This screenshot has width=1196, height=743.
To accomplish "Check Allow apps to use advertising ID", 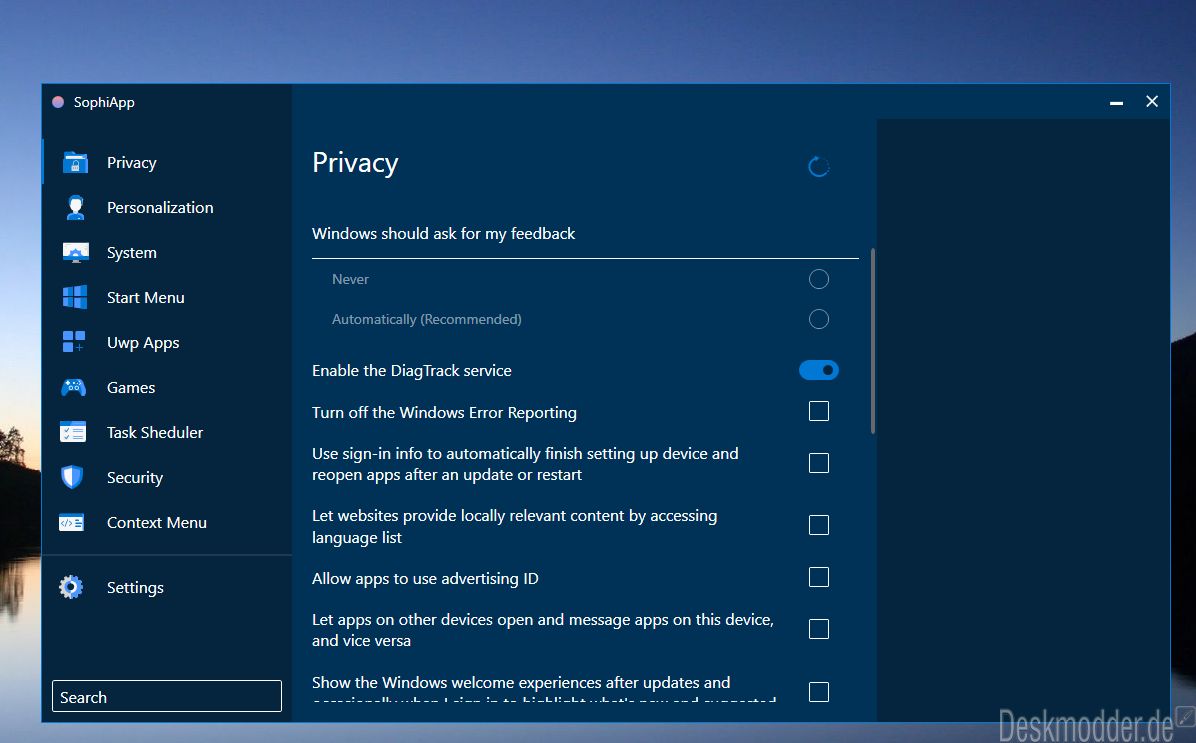I will (x=818, y=577).
